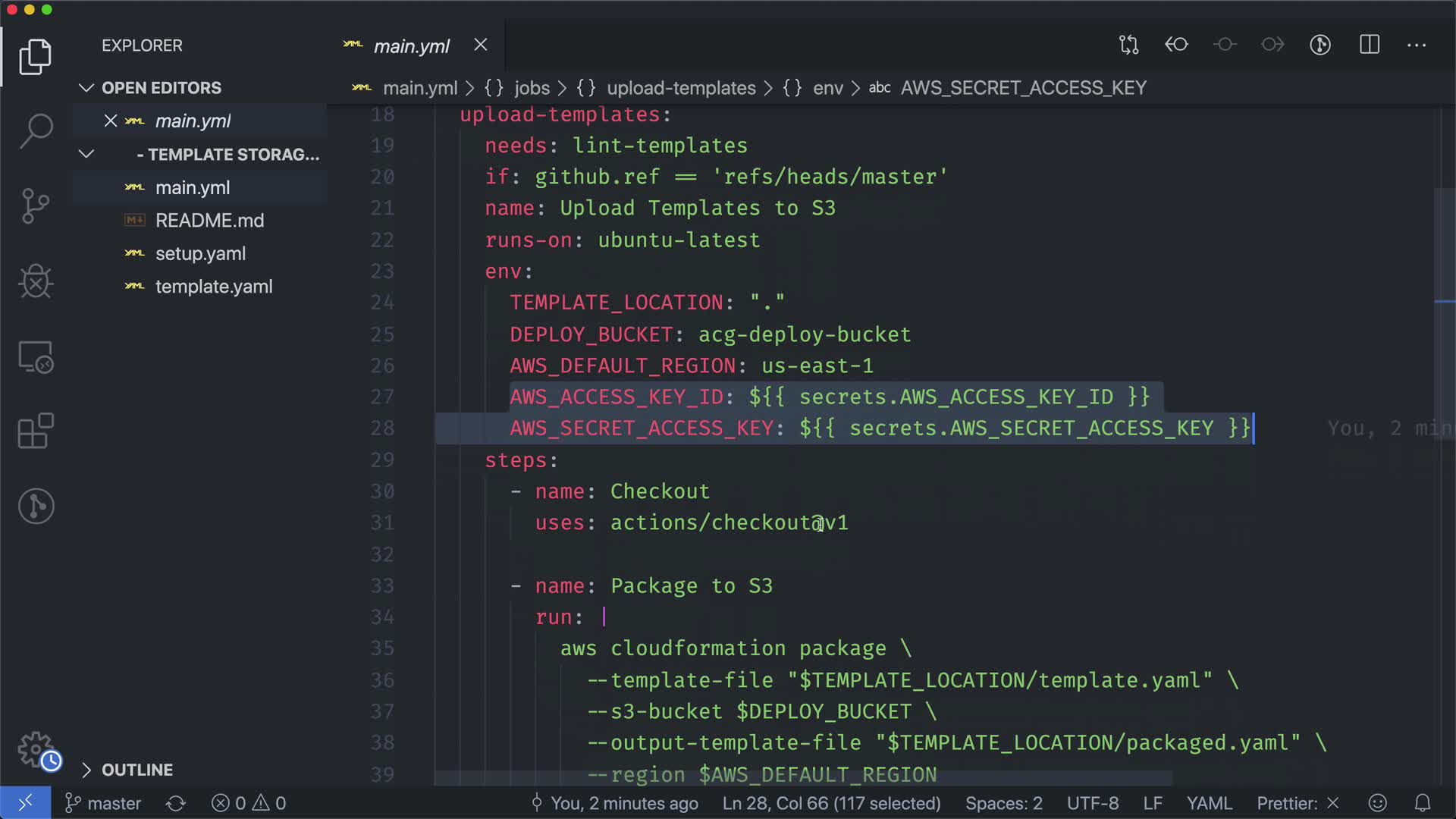Viewport: 1456px width, 819px height.
Task: Open the Run and Debug view
Action: click(x=36, y=281)
